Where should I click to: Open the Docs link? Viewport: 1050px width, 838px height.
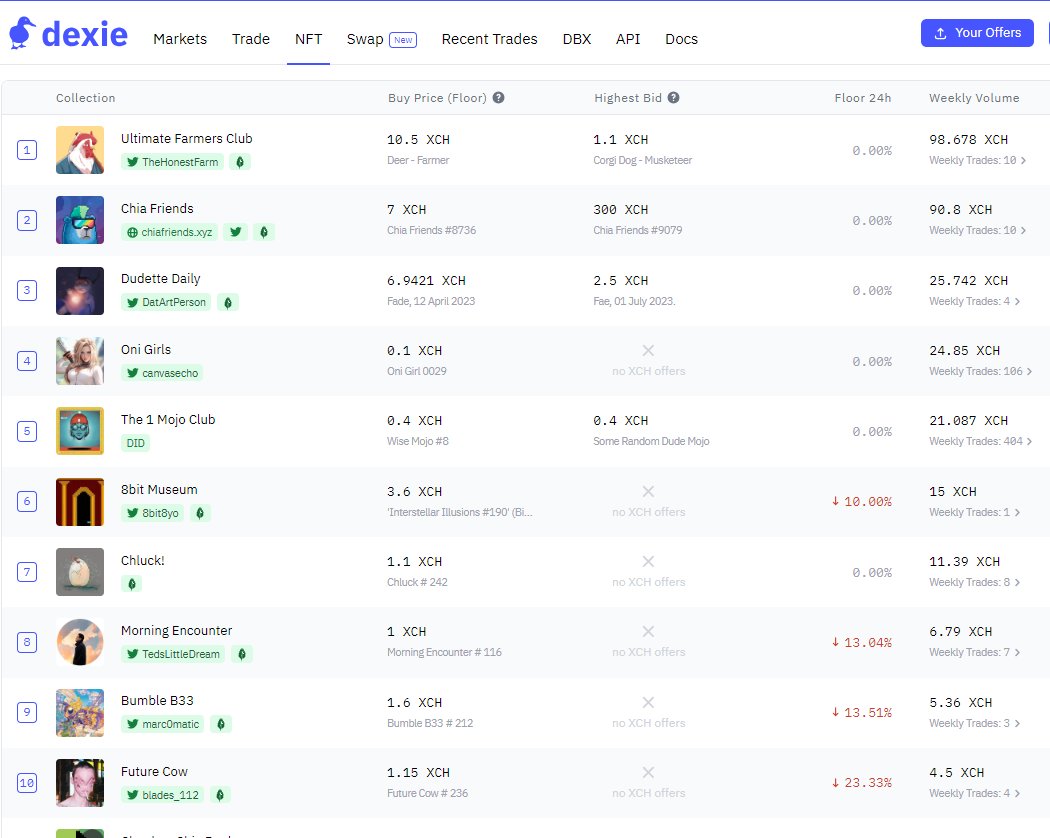tap(681, 39)
